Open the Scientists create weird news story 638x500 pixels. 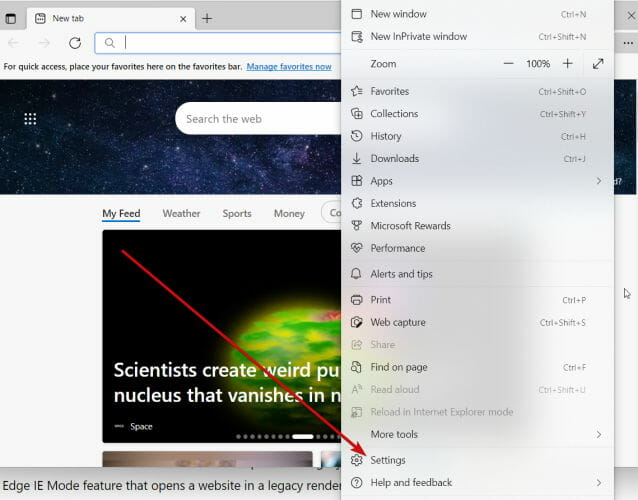[x=227, y=382]
